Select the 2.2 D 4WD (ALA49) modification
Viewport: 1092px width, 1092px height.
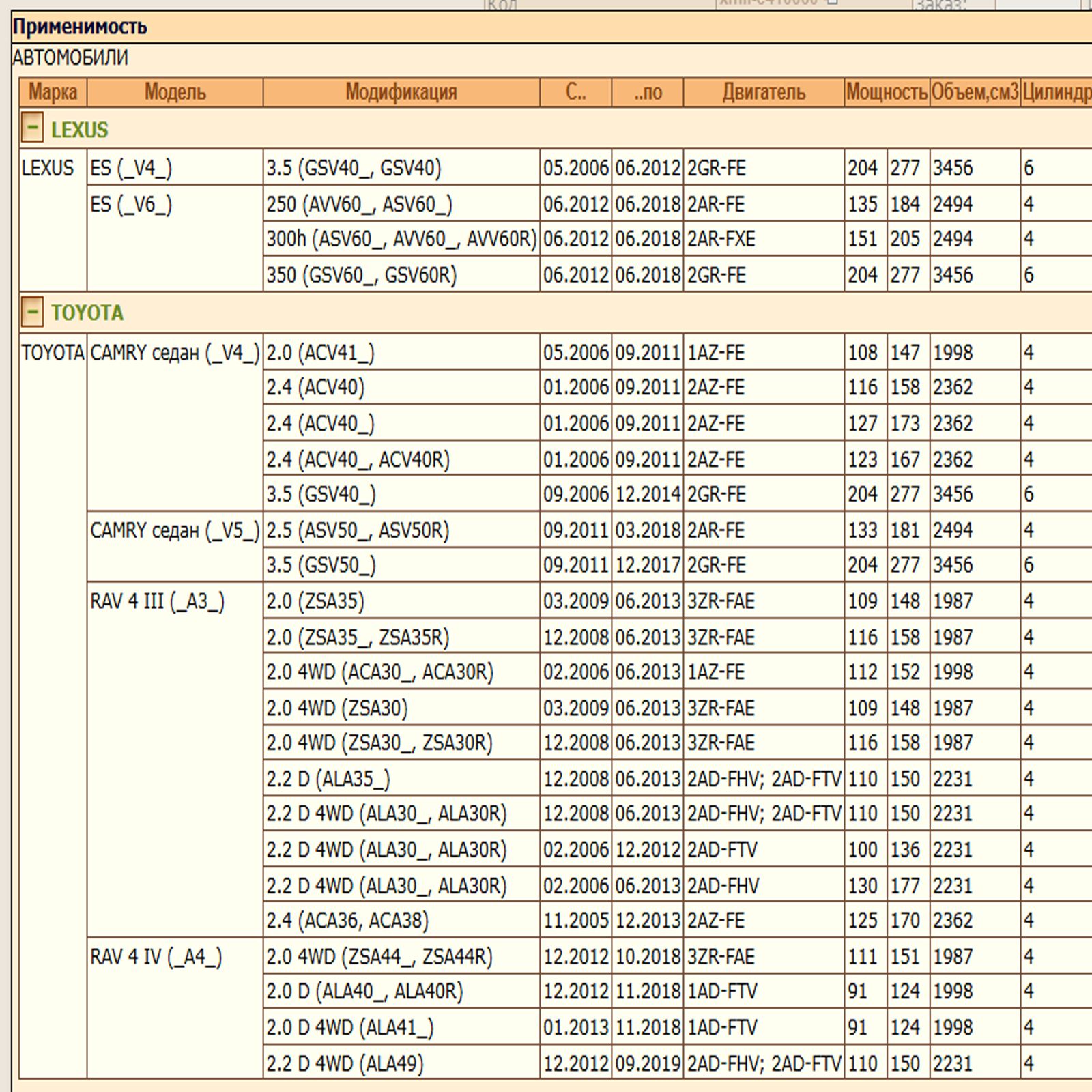click(345, 1063)
